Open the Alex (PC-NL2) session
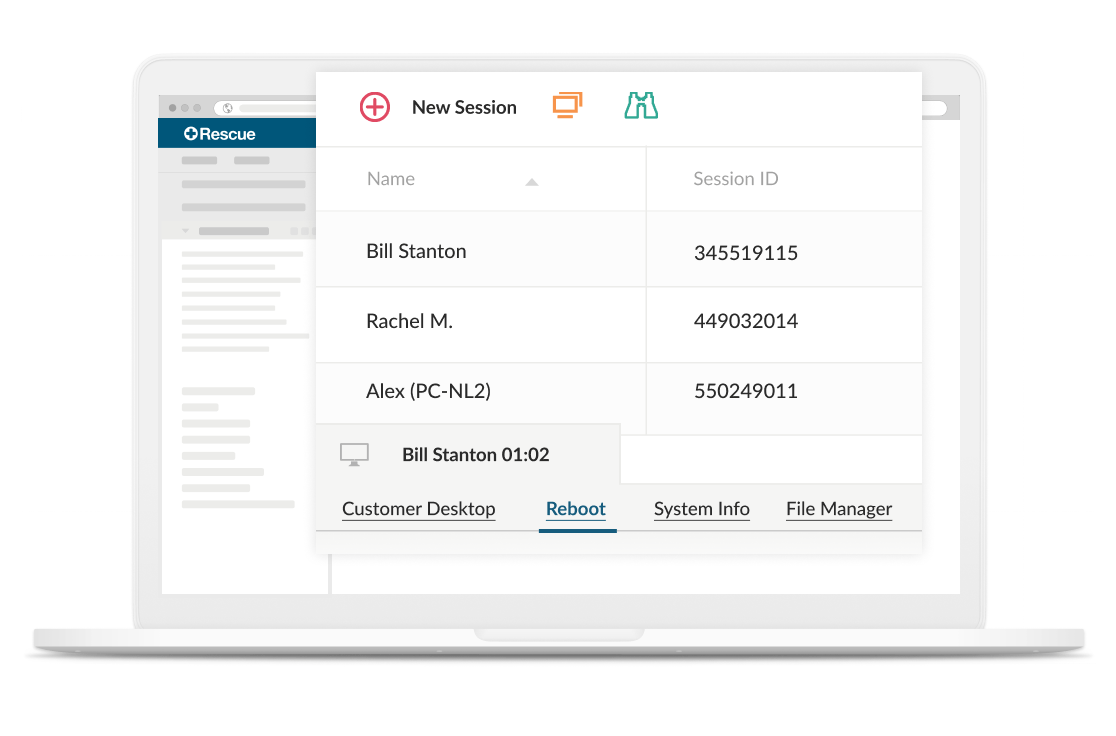Viewport: 1116px width, 736px height. point(428,391)
